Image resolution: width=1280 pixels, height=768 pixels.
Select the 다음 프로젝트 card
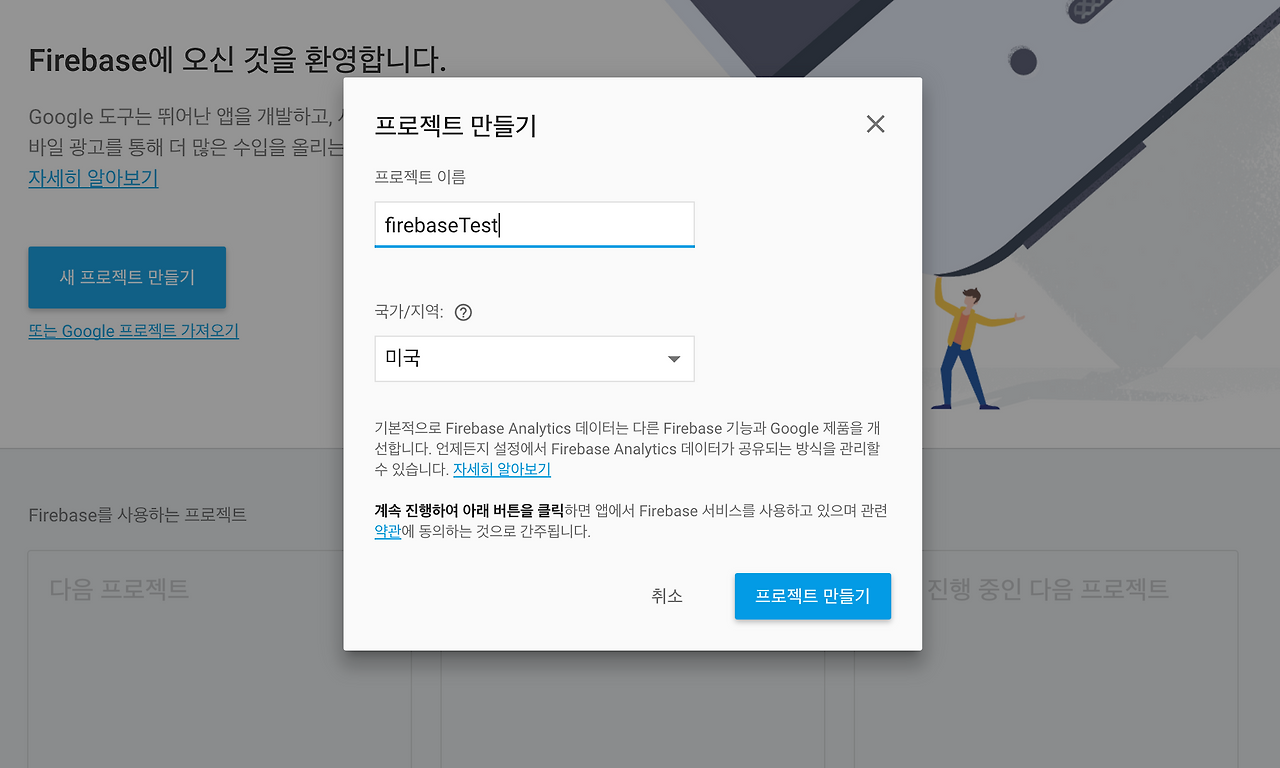tap(220, 659)
